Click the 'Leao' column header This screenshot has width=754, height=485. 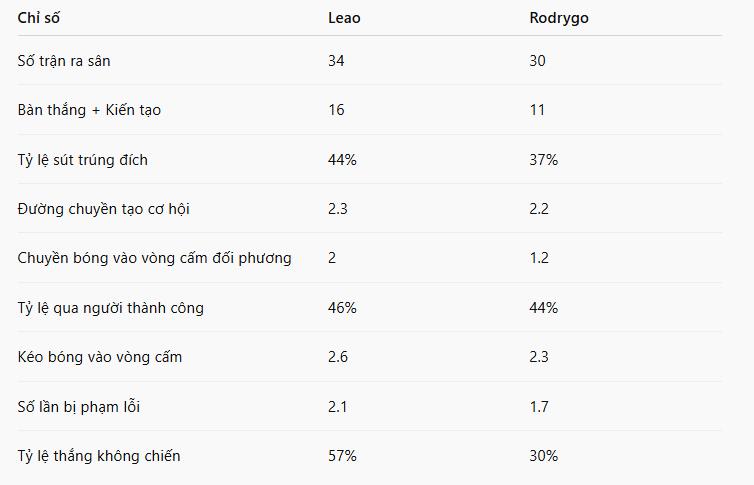(x=344, y=18)
